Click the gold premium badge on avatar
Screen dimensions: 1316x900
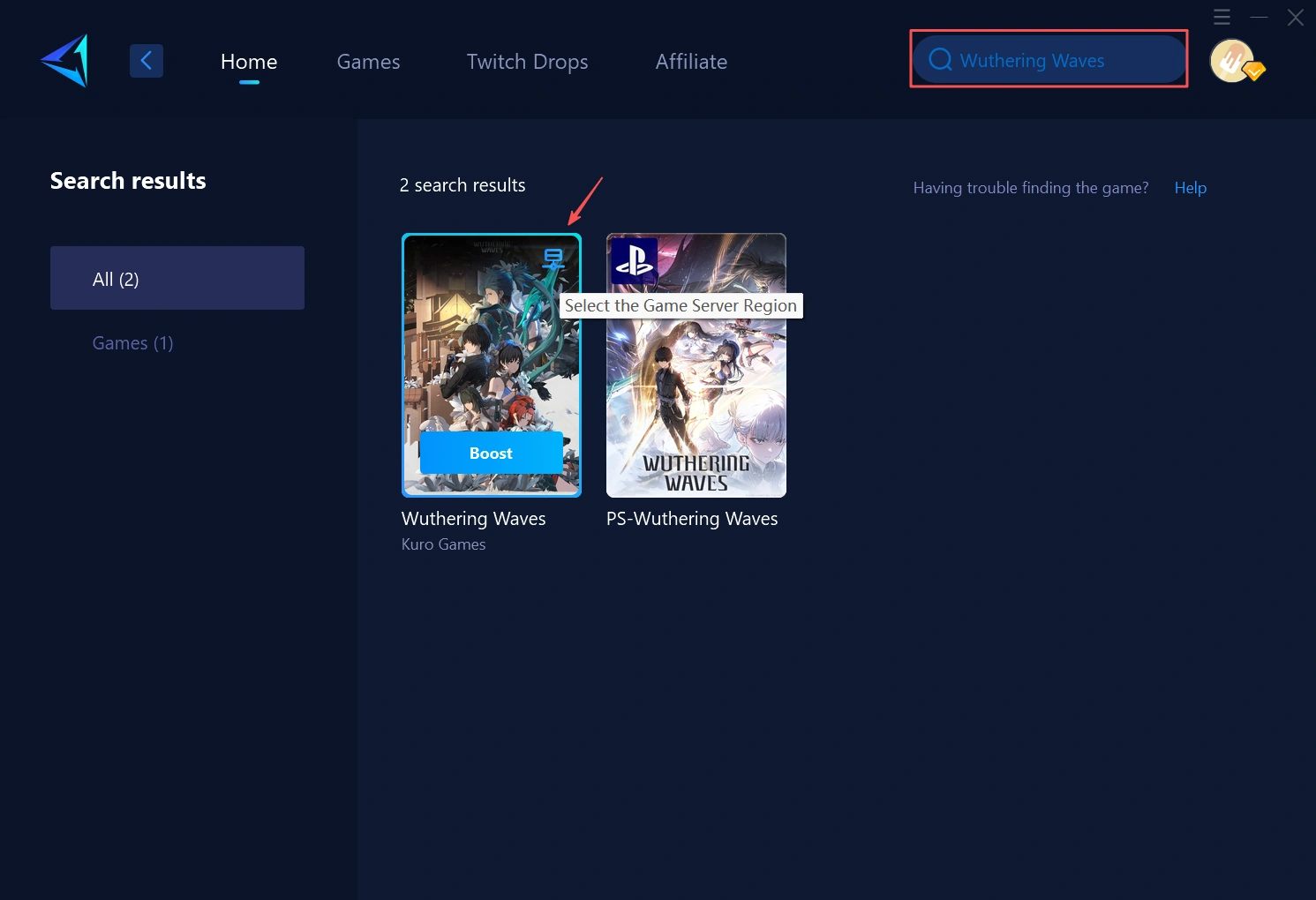tap(1254, 71)
